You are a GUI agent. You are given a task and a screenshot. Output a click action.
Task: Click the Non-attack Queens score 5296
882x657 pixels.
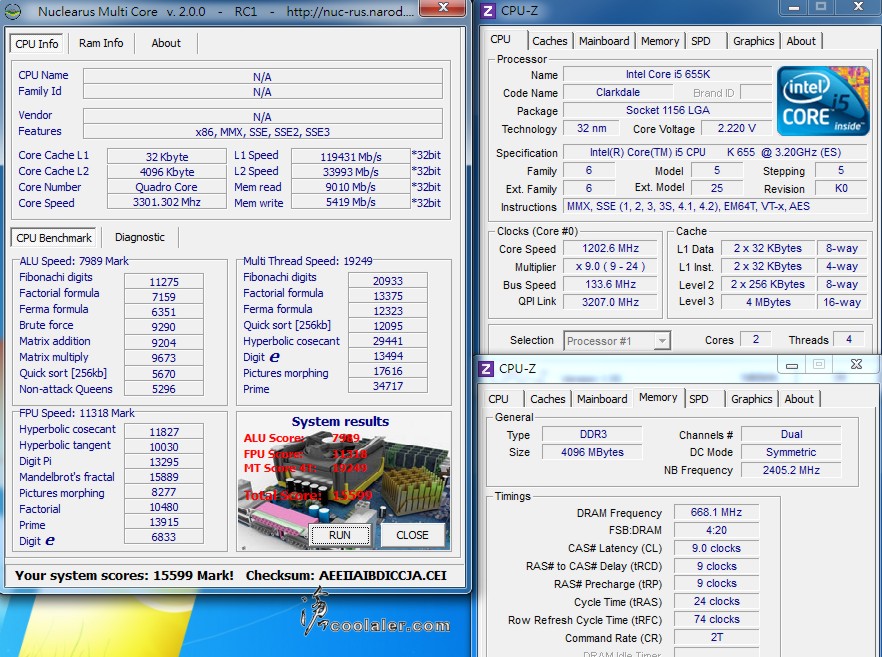click(164, 389)
